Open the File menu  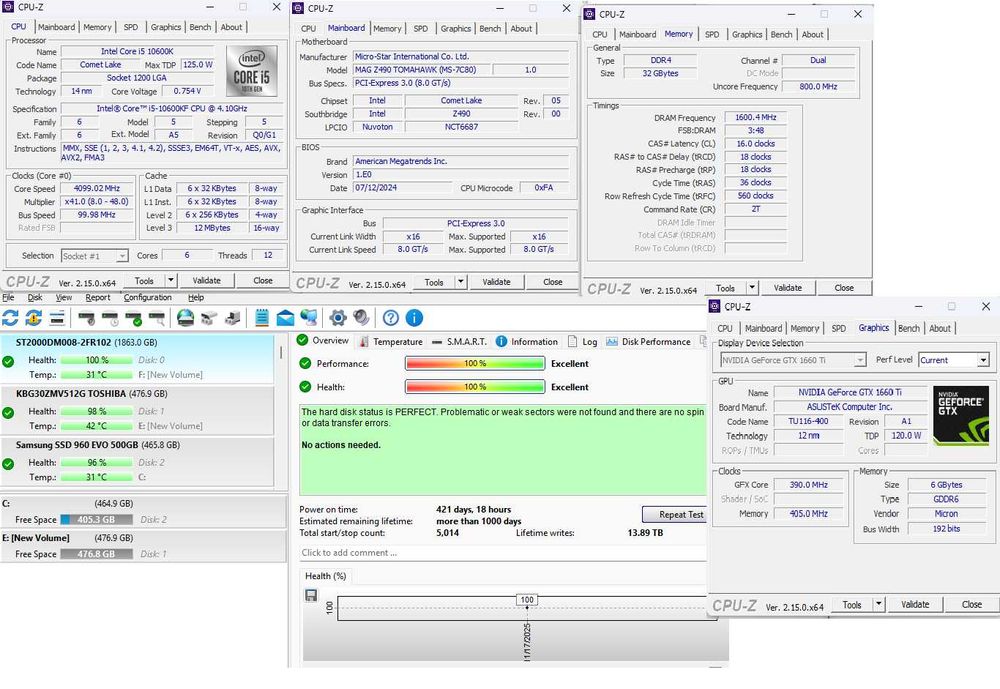[8, 297]
